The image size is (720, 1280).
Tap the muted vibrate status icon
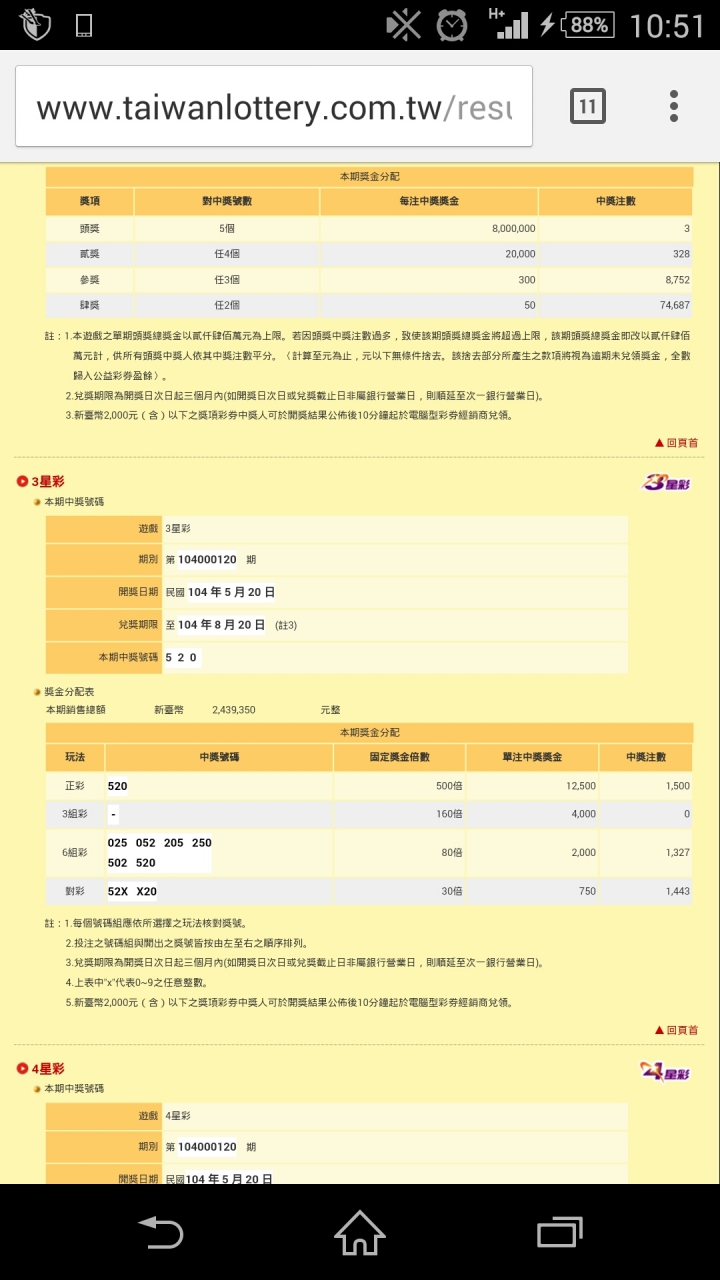click(x=404, y=25)
